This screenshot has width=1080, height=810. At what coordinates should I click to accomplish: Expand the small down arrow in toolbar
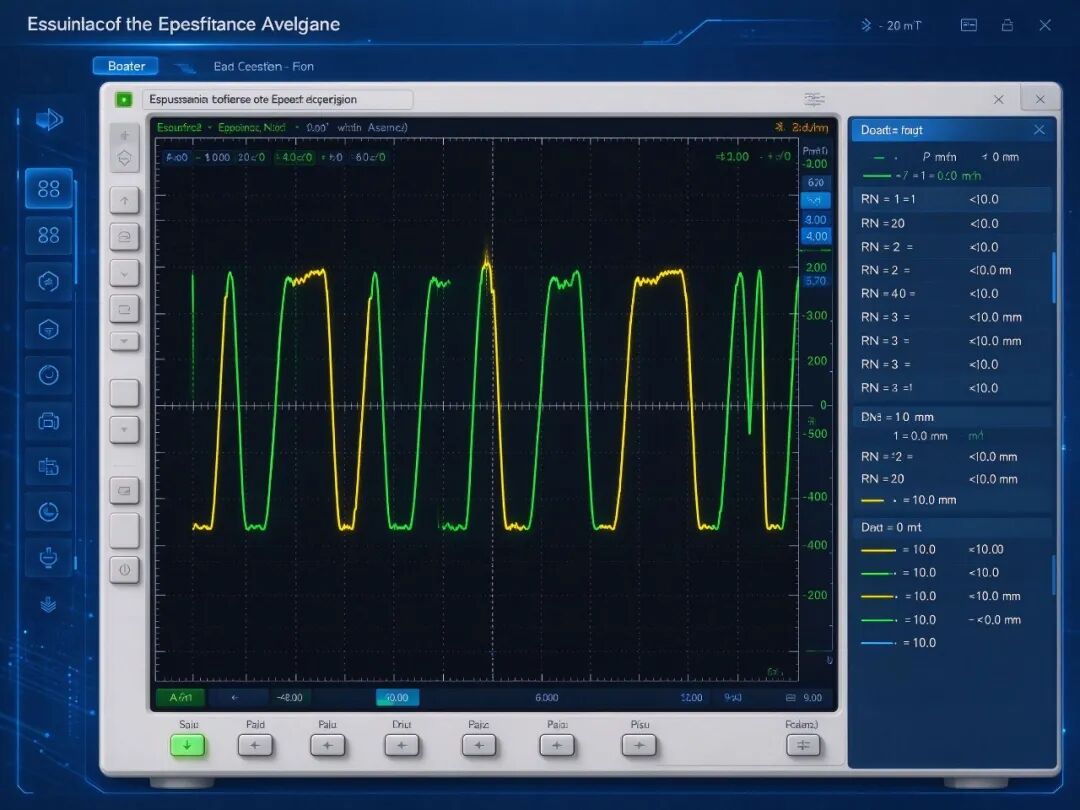coord(125,341)
